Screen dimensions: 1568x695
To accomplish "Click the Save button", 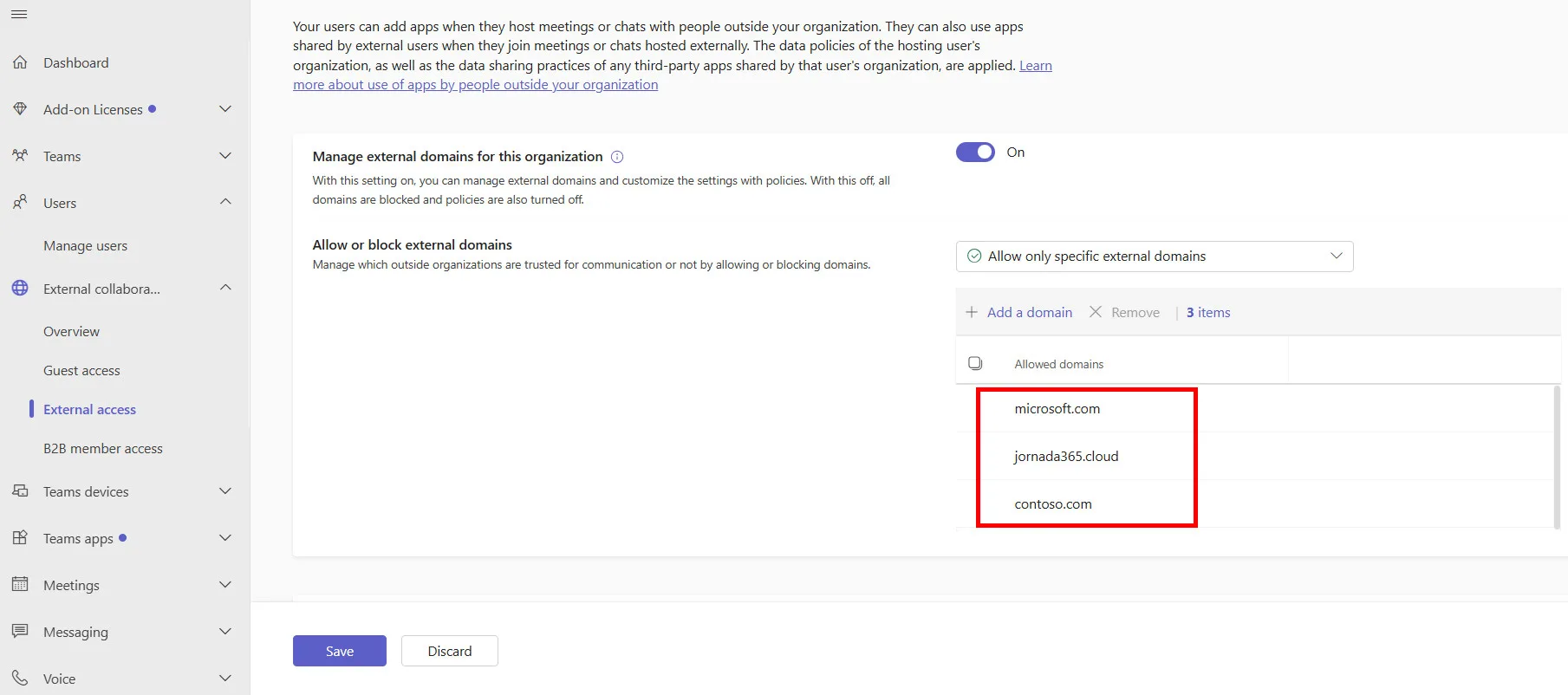I will coord(340,651).
